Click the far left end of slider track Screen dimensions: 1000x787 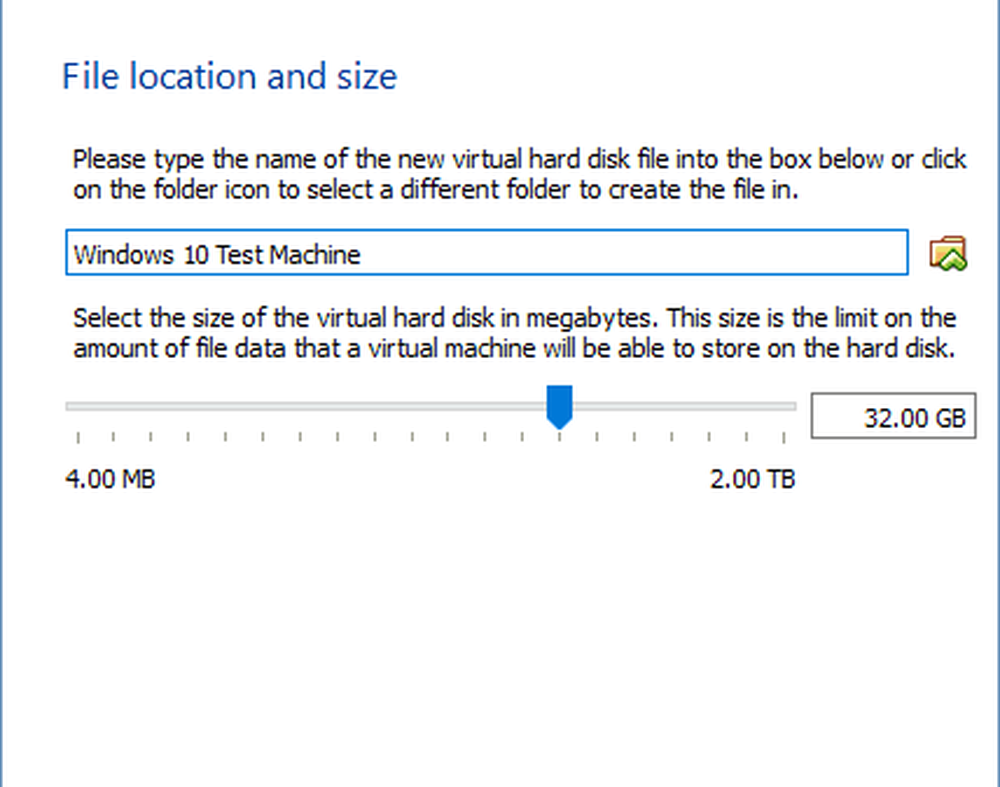point(69,406)
